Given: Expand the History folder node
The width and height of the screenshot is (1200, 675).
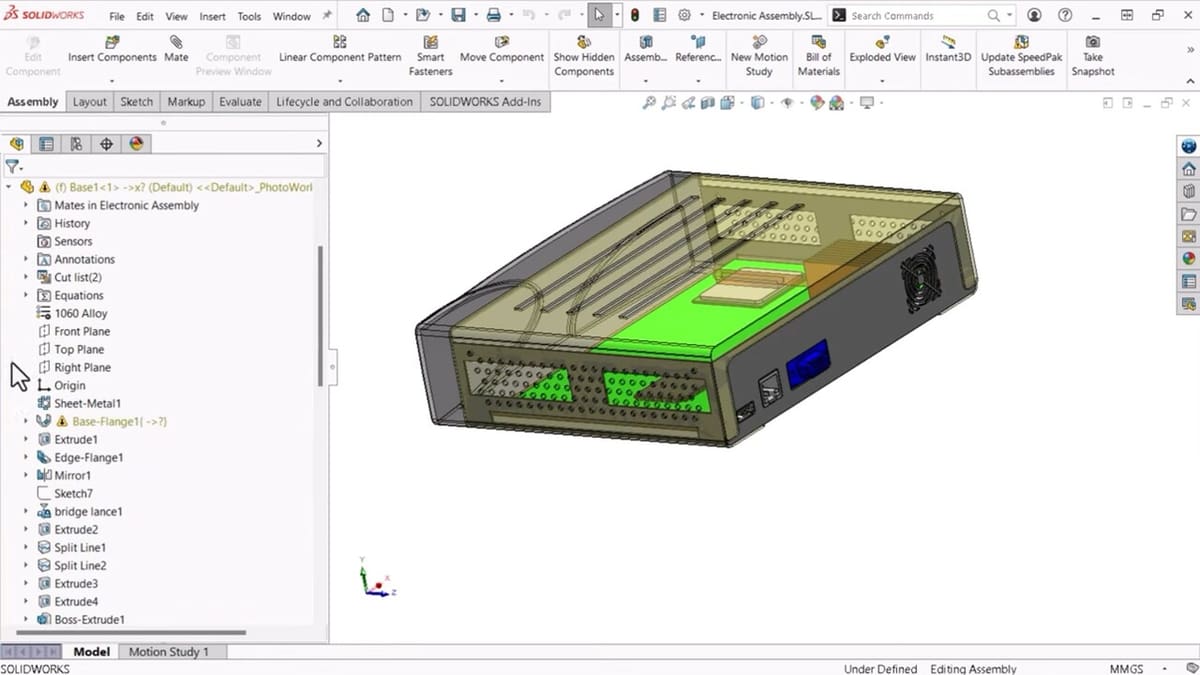Looking at the screenshot, I should (x=26, y=223).
